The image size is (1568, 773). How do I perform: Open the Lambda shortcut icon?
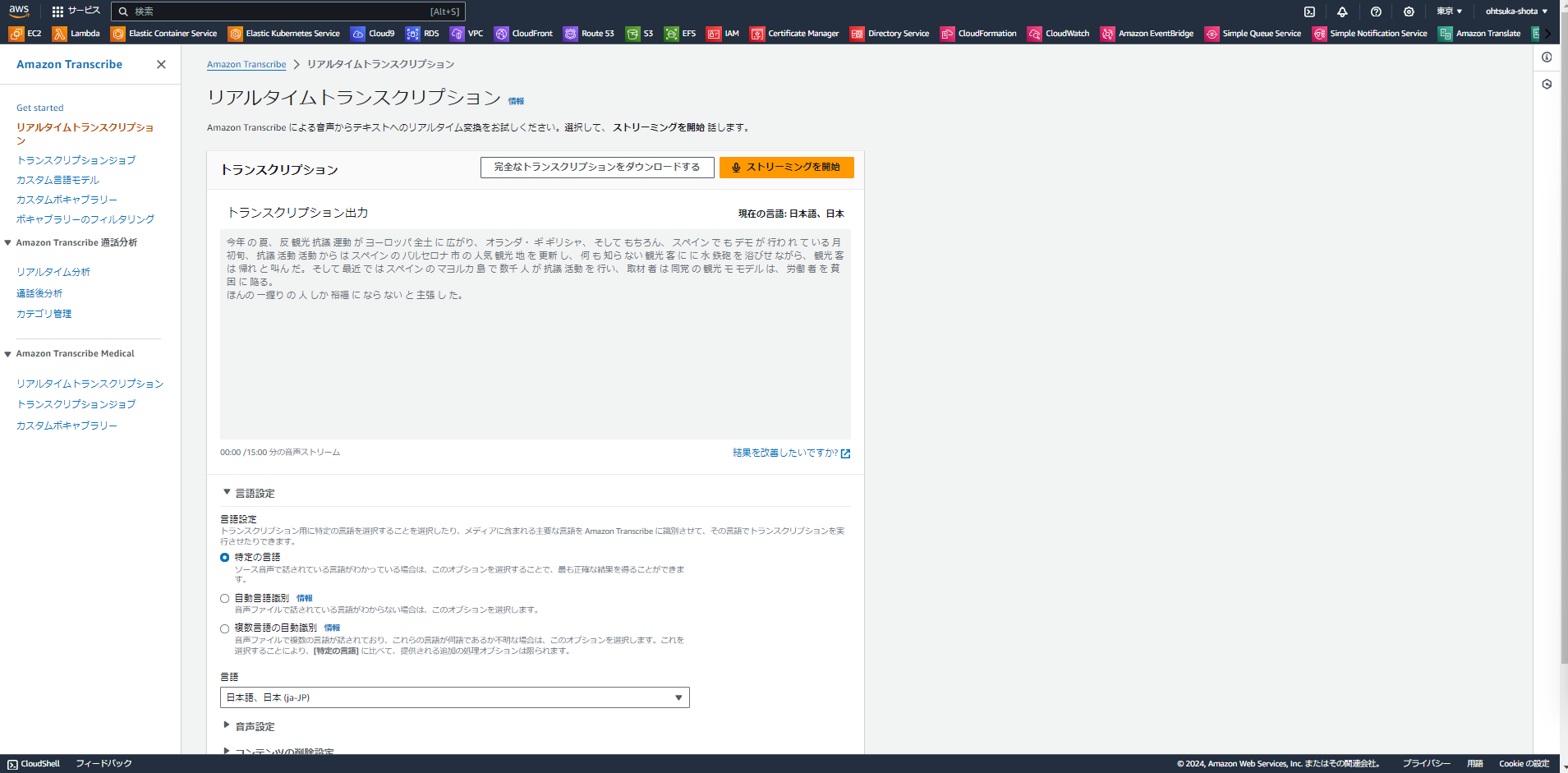pos(59,34)
